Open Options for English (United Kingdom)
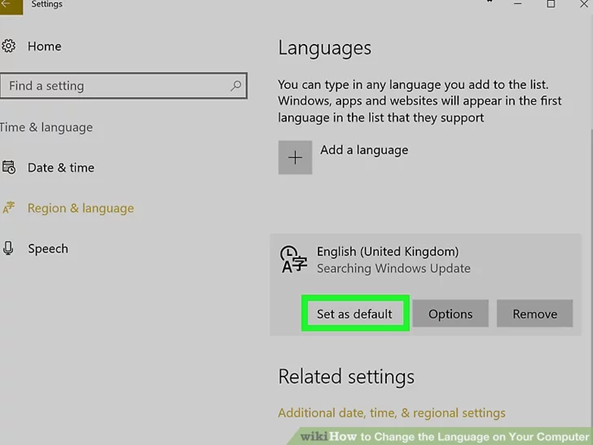 click(x=450, y=314)
